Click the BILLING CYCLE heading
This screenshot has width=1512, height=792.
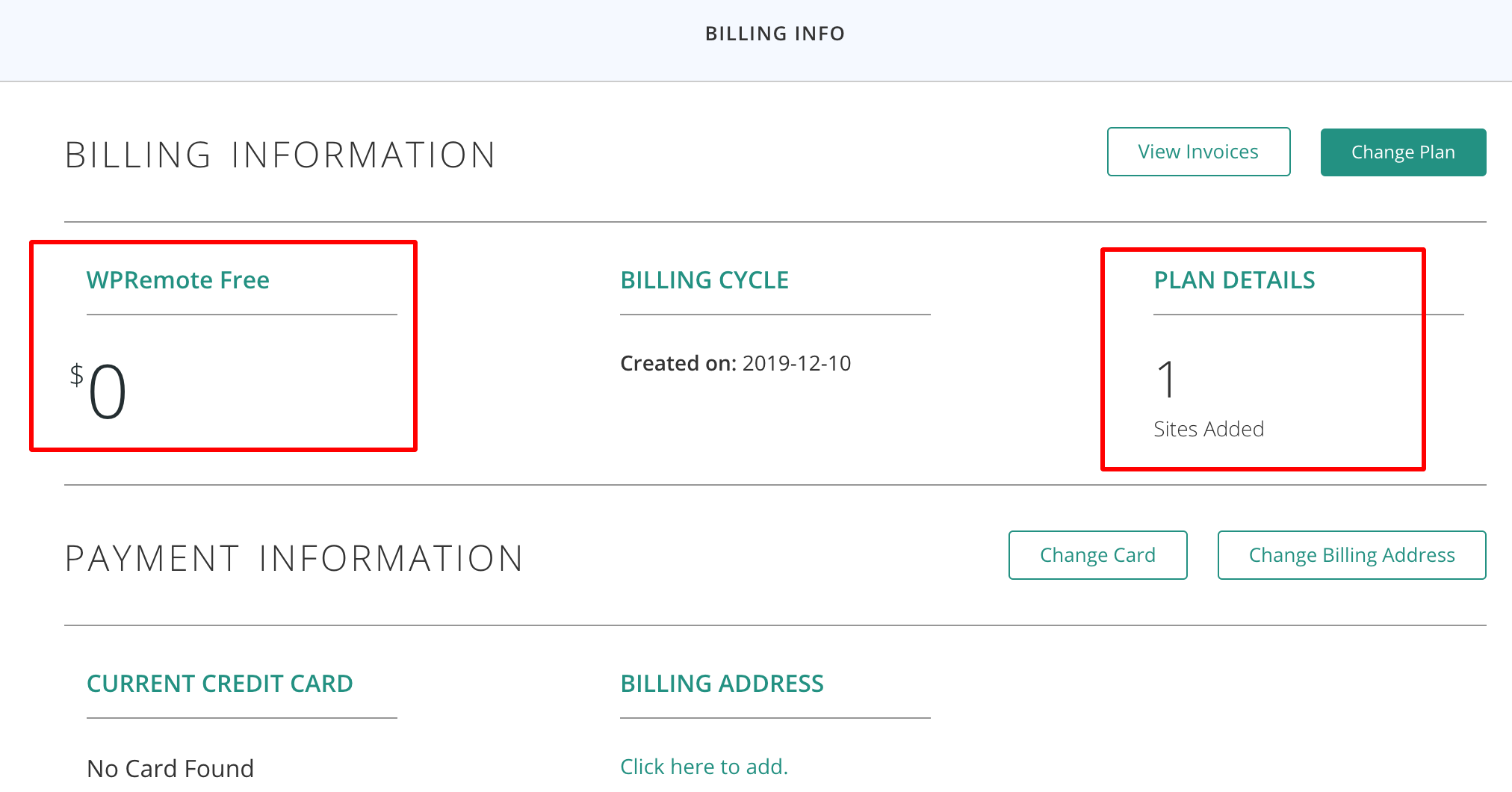[x=704, y=280]
